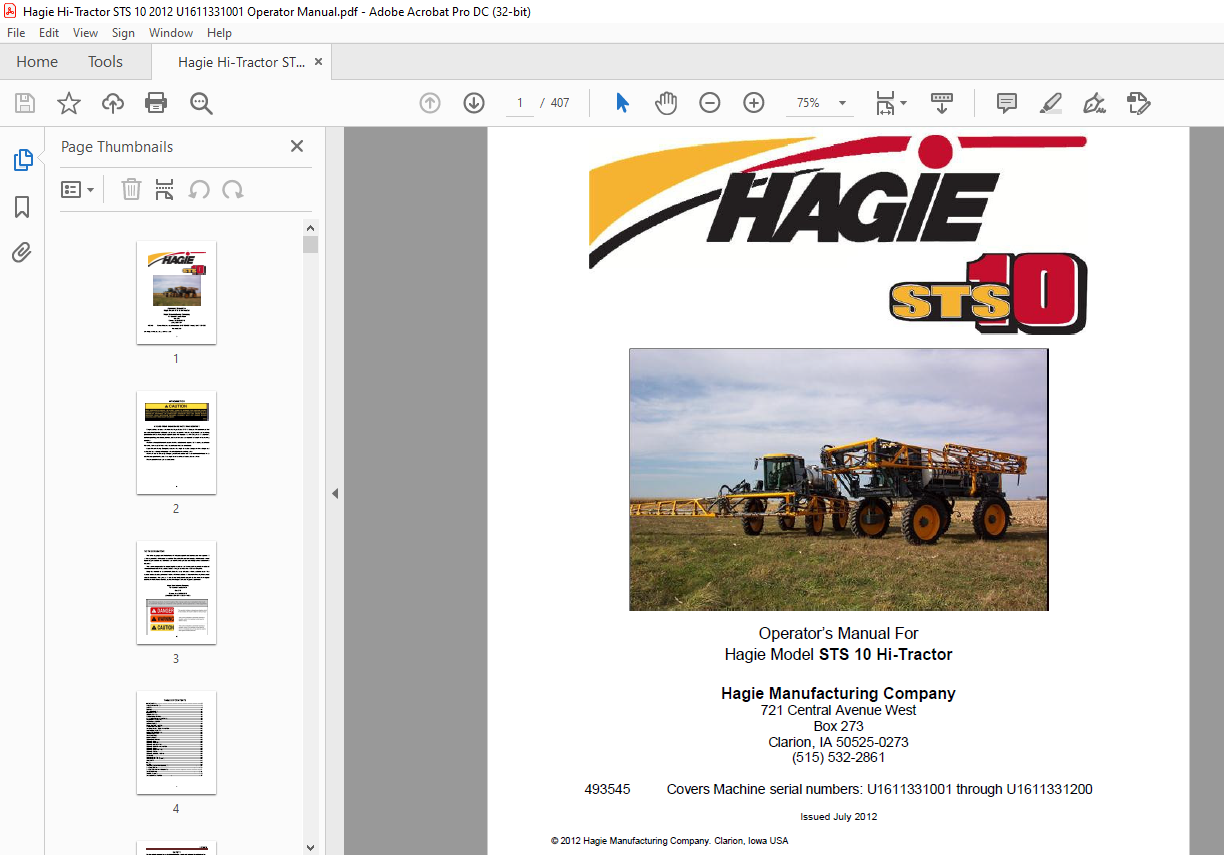Click the insert page break icon
1224x855 pixels.
pyautogui.click(x=165, y=189)
